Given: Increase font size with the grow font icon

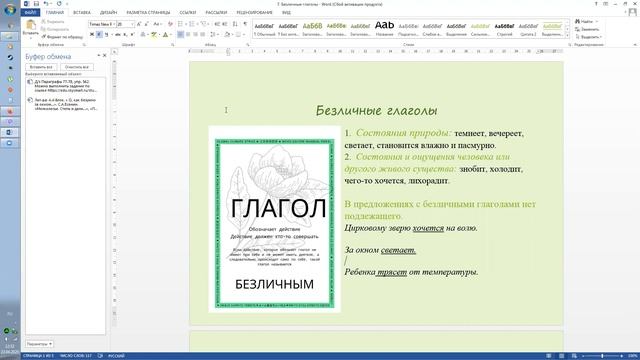Looking at the screenshot, I should click(139, 24).
